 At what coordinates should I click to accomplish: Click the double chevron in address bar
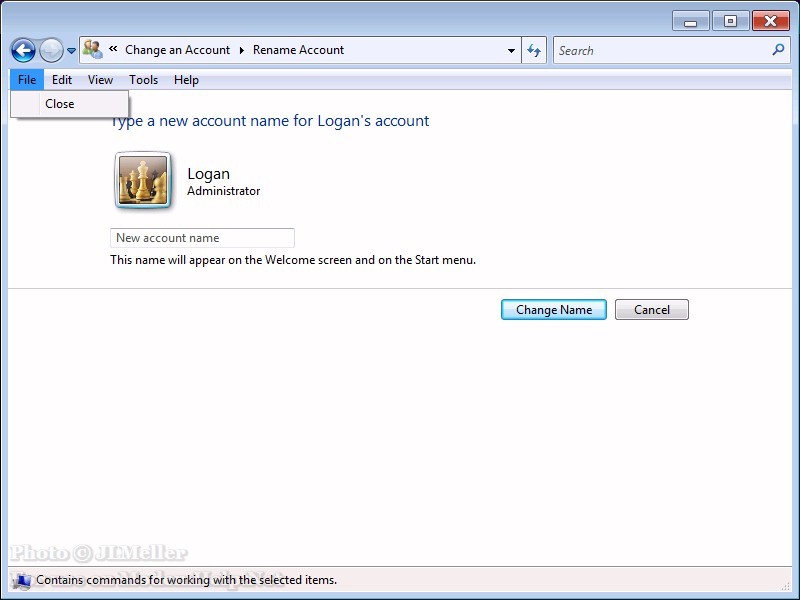113,49
